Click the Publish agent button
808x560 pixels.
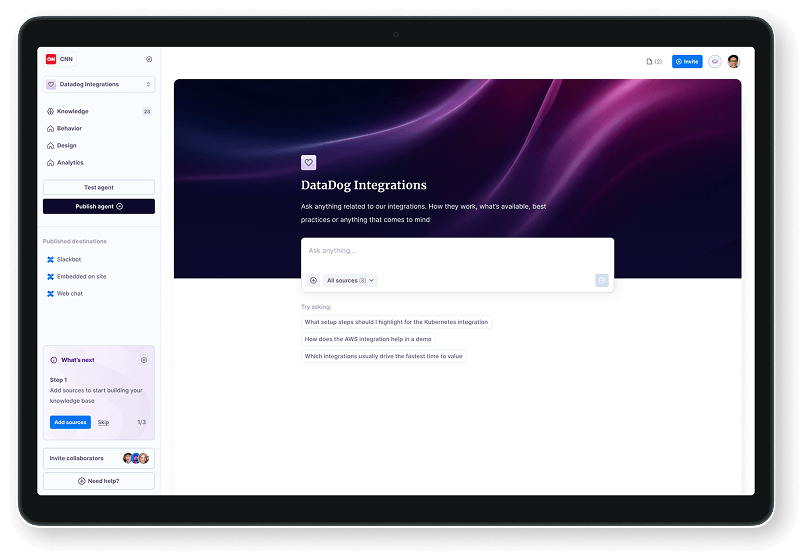click(x=99, y=206)
